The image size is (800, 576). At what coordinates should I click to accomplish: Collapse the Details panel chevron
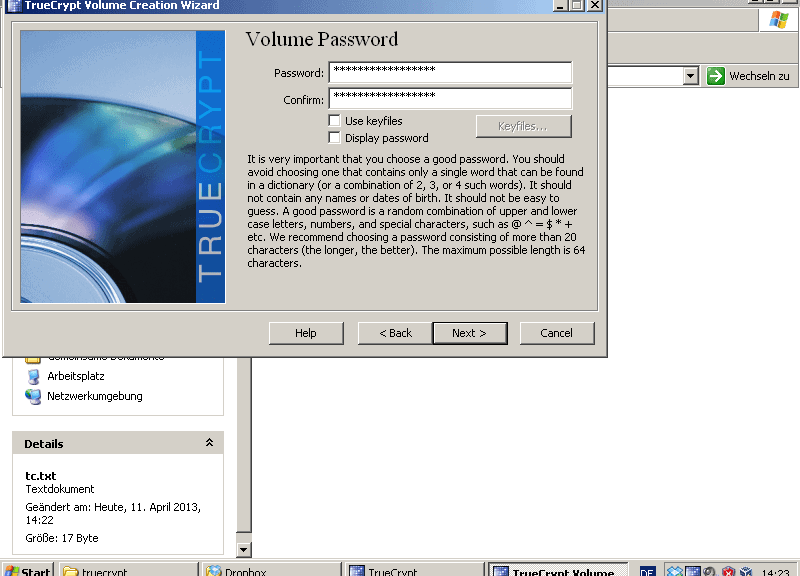pyautogui.click(x=209, y=442)
